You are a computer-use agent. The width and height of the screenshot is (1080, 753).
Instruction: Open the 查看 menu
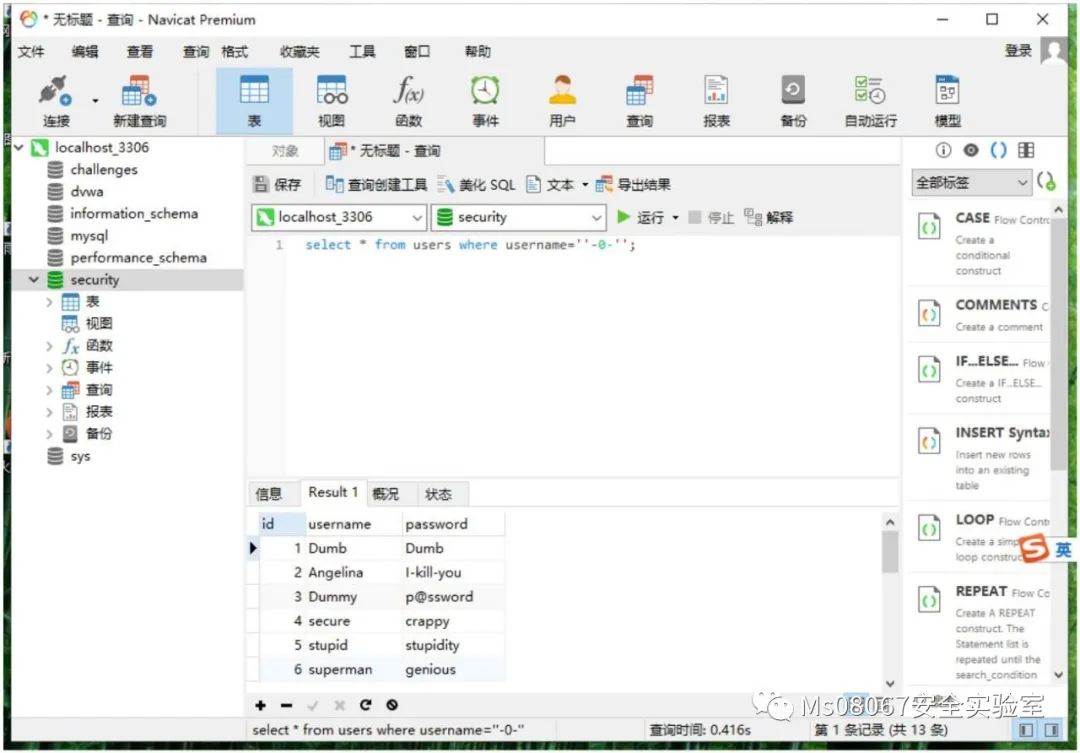(x=140, y=51)
